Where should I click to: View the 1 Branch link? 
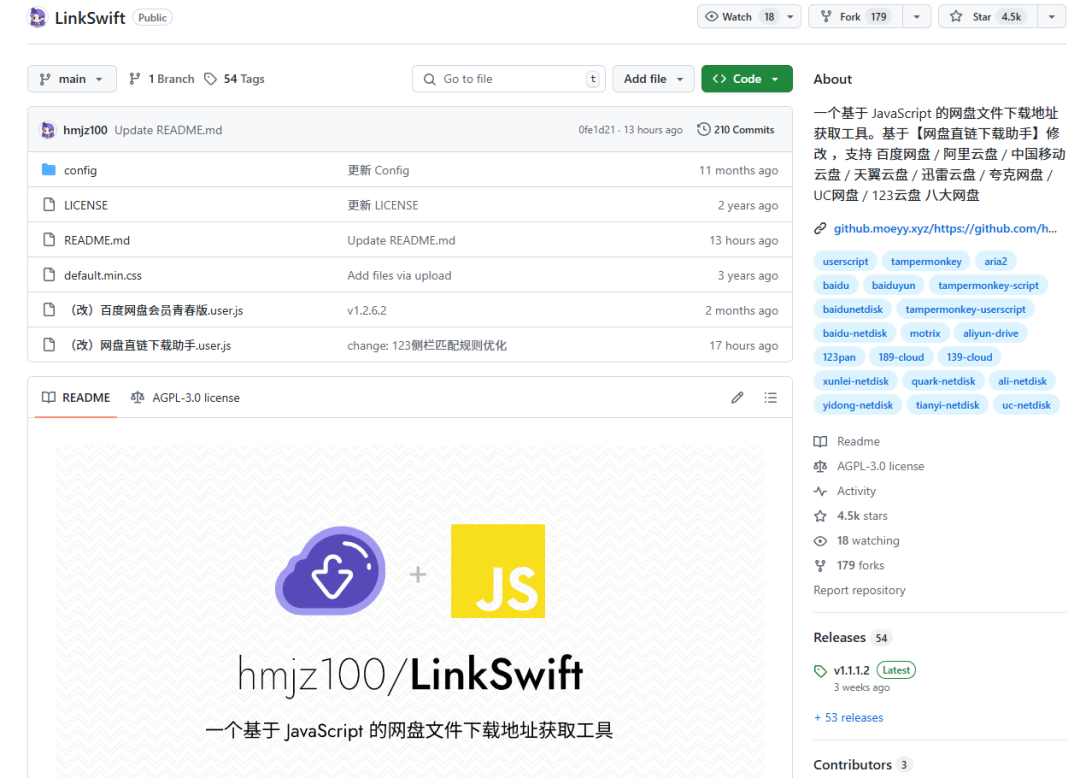(x=162, y=78)
